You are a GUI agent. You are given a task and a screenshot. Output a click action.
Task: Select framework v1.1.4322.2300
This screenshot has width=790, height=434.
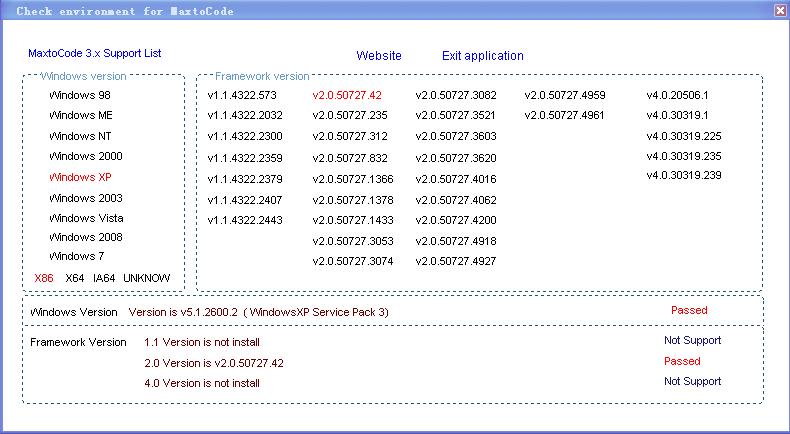(x=245, y=136)
